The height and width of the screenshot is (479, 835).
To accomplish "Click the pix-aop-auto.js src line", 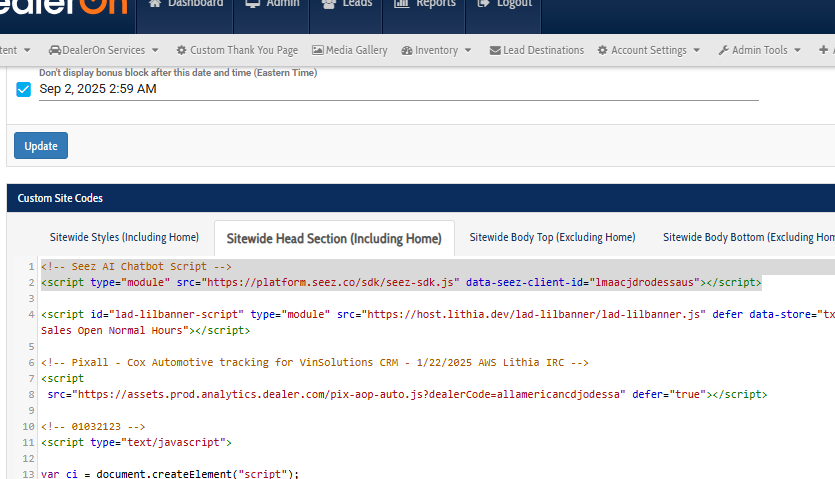I will (407, 394).
